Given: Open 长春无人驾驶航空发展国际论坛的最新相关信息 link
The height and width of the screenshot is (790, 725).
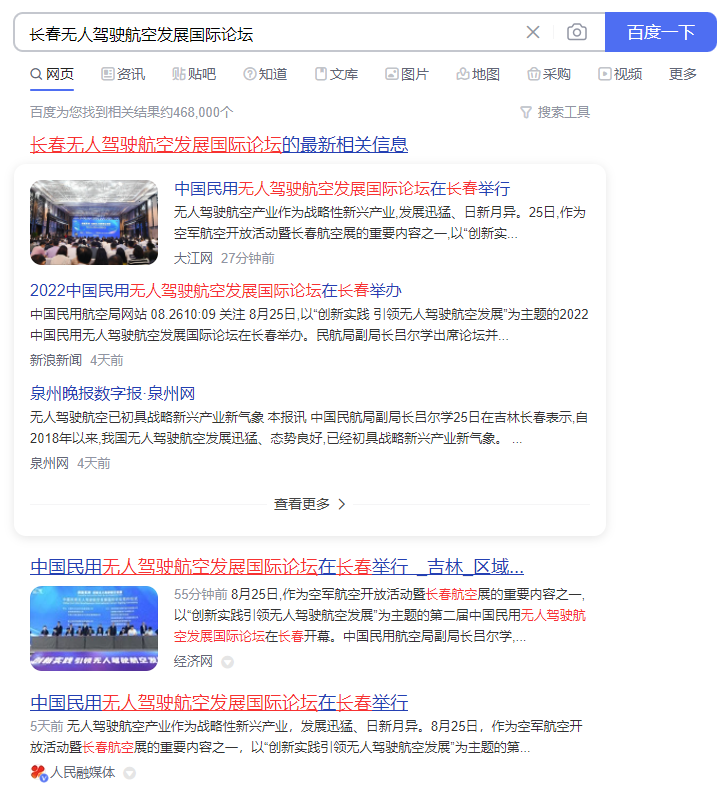Looking at the screenshot, I should (x=219, y=145).
